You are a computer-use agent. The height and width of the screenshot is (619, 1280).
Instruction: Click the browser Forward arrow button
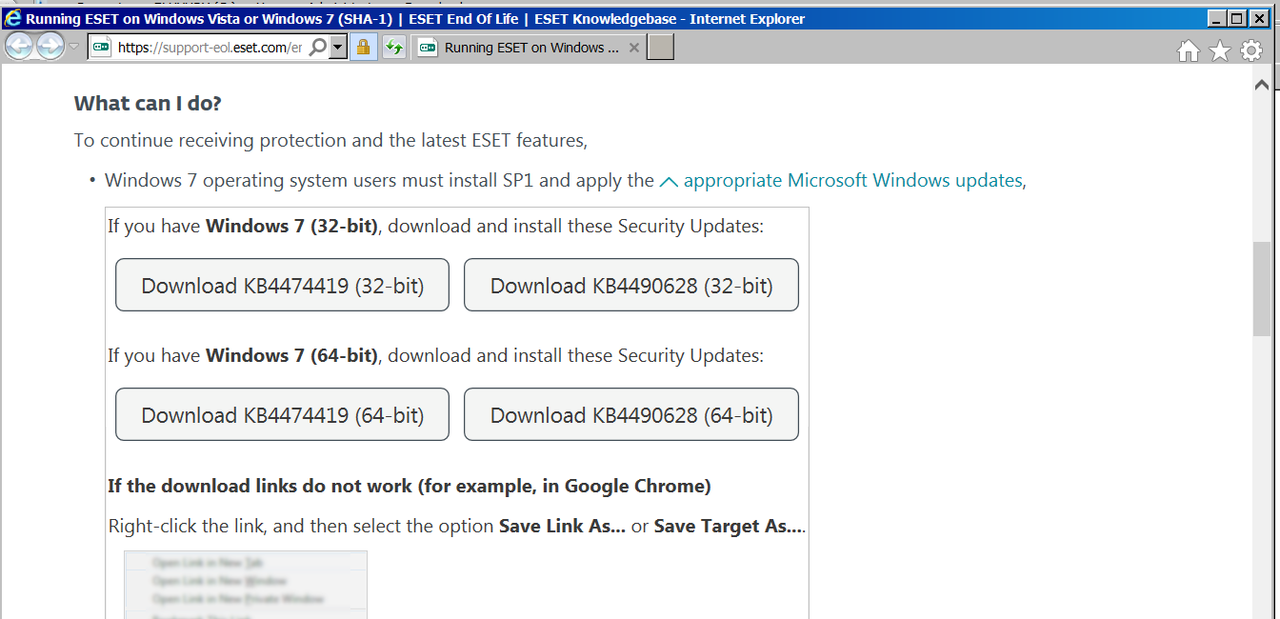(50, 46)
